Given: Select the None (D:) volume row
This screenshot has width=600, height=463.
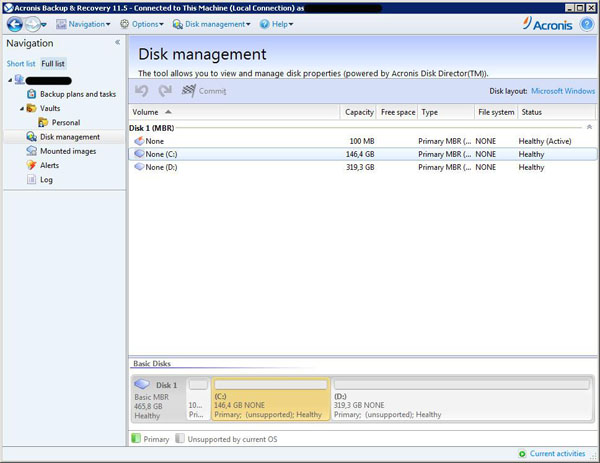Looking at the screenshot, I should click(363, 167).
